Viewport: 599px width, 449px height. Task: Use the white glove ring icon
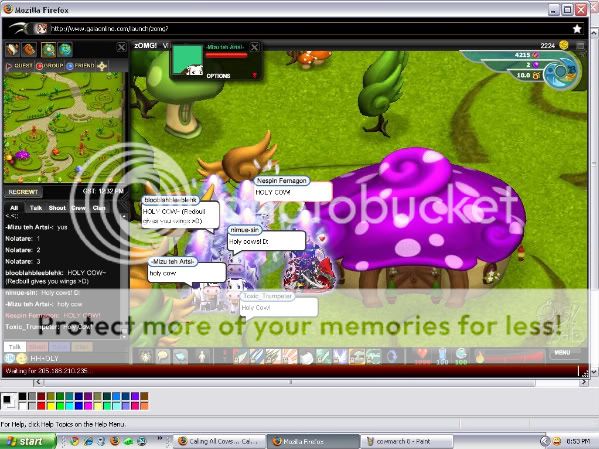(x=306, y=357)
